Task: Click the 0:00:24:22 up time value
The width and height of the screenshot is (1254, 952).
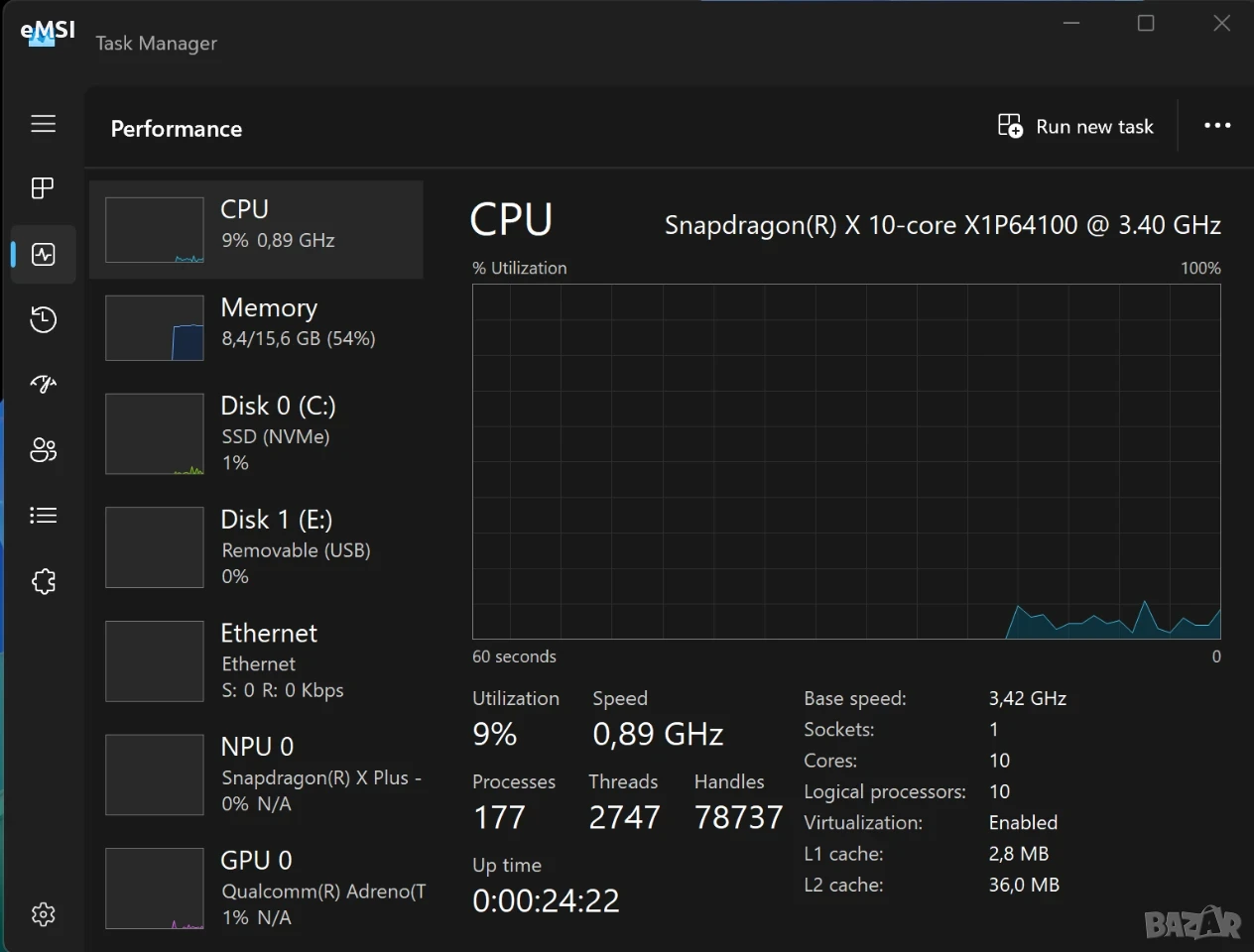Action: click(546, 900)
